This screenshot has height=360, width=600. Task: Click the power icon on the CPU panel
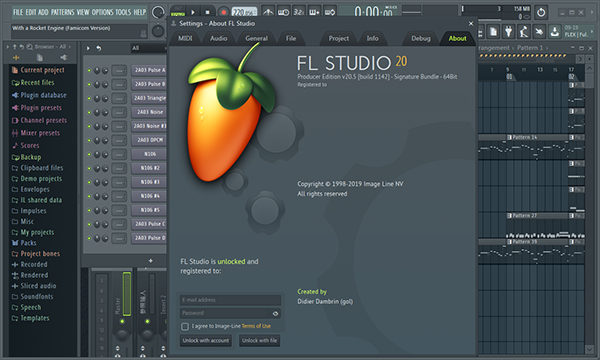541,12
